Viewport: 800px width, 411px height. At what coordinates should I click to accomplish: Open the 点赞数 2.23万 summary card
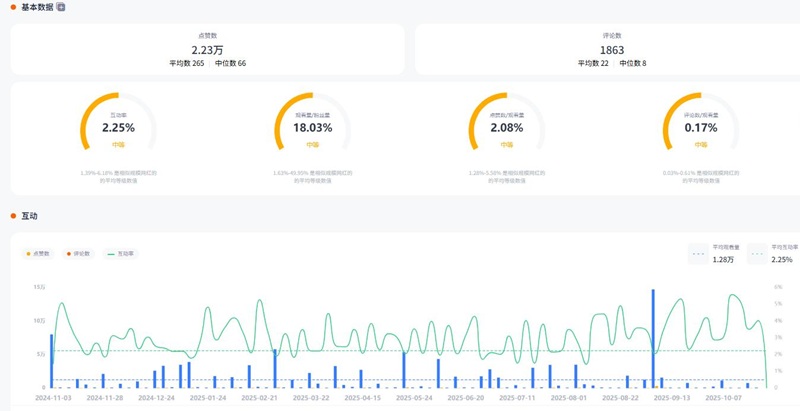(208, 49)
